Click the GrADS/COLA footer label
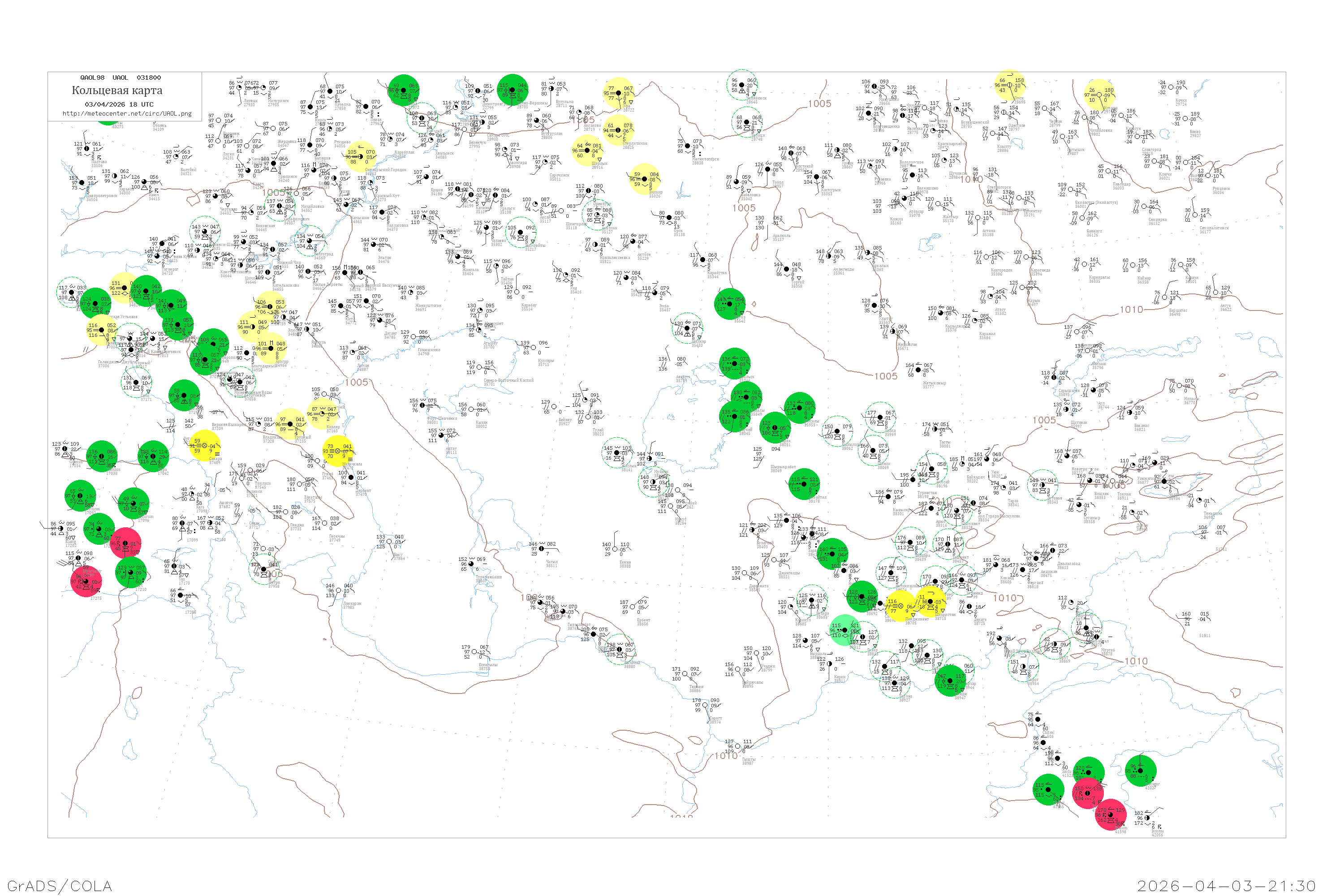The width and height of the screenshot is (1344, 896). [60, 885]
